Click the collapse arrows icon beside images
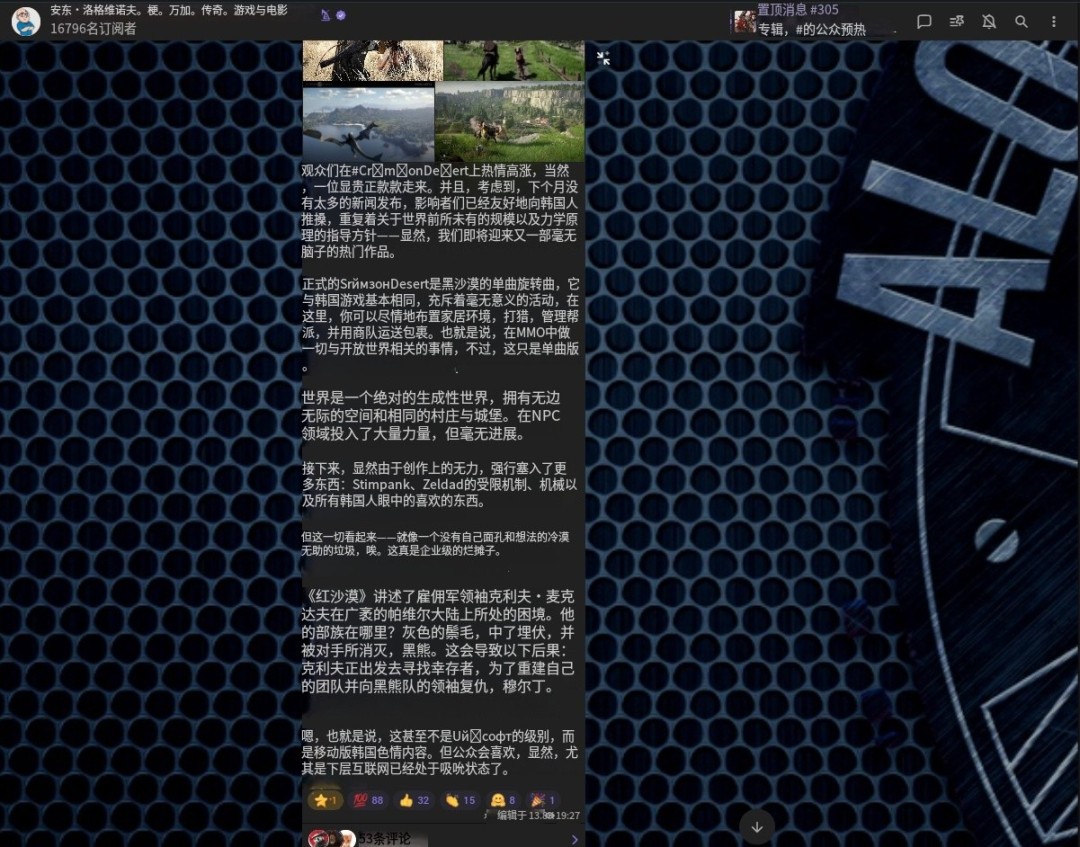The height and width of the screenshot is (847, 1080). click(x=603, y=58)
